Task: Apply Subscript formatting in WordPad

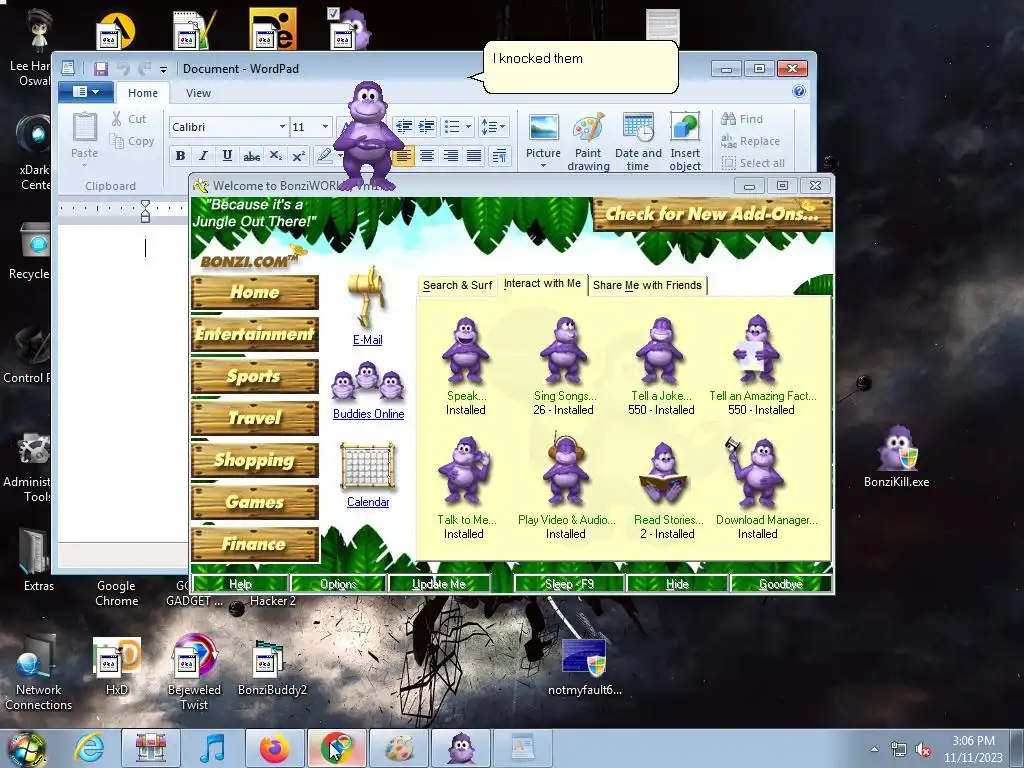Action: [276, 155]
